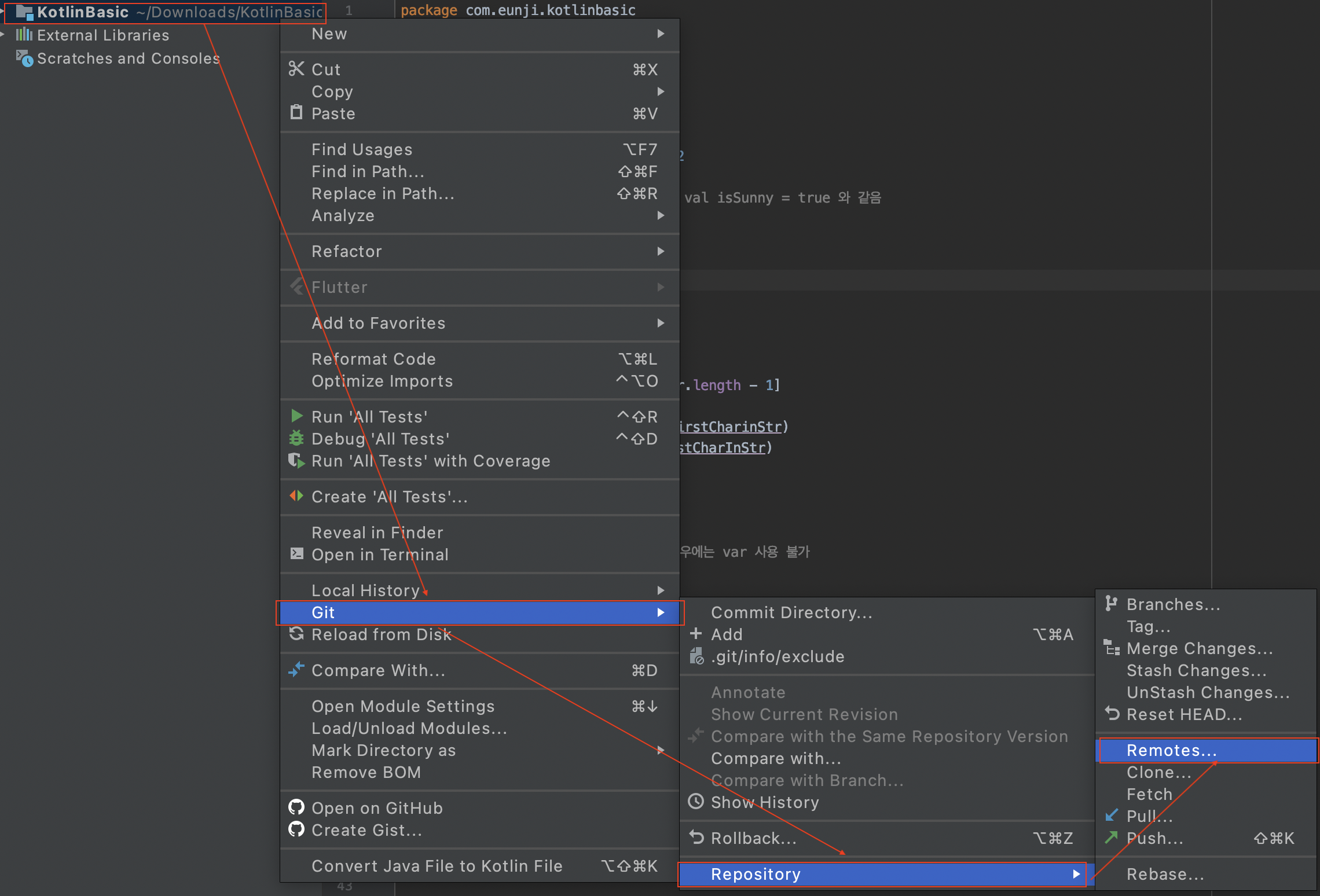Select Remotes... from the Repository submenu
Viewport: 1320px width, 896px height.
coord(1172,750)
